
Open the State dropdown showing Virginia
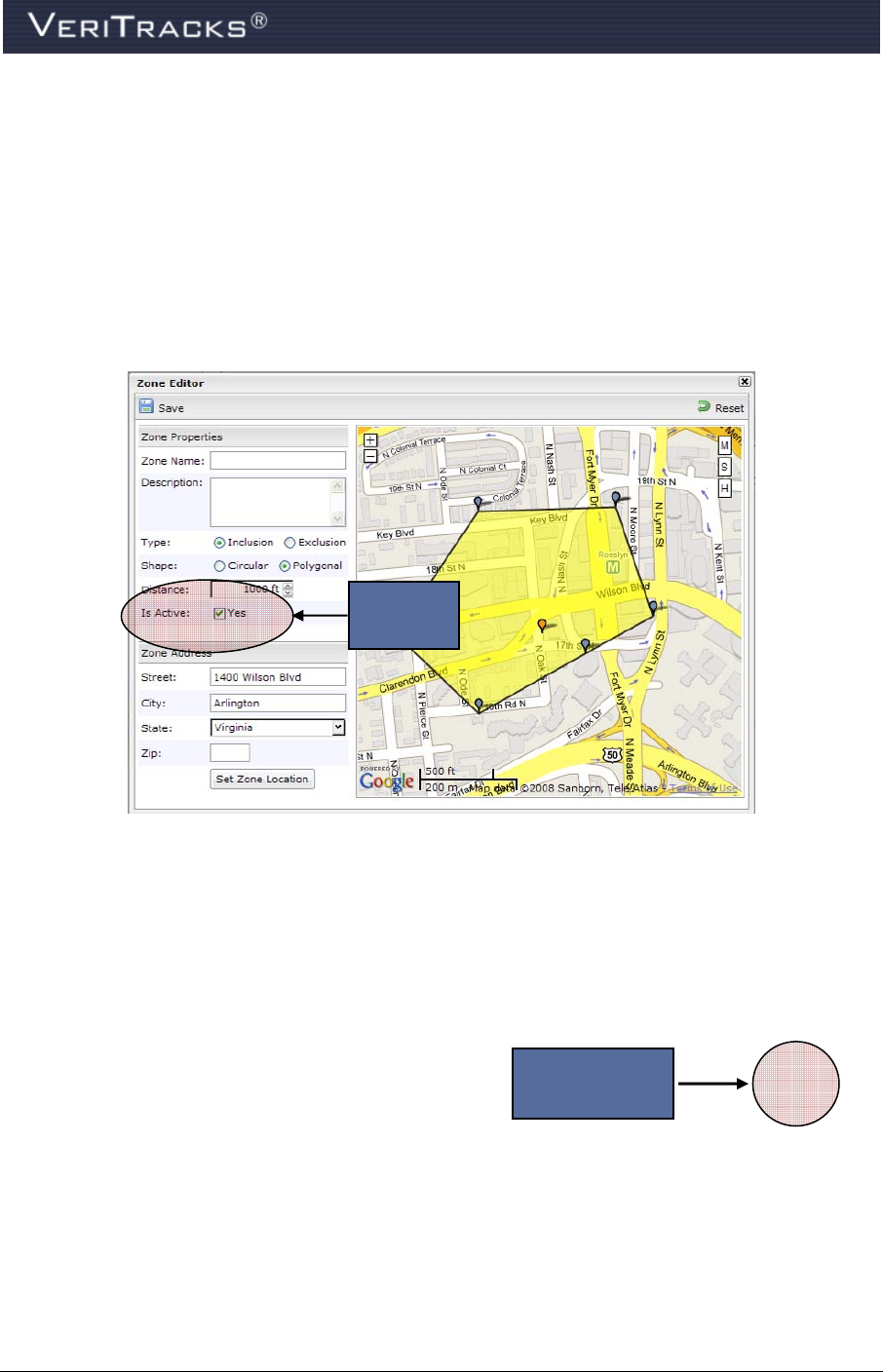tap(278, 728)
